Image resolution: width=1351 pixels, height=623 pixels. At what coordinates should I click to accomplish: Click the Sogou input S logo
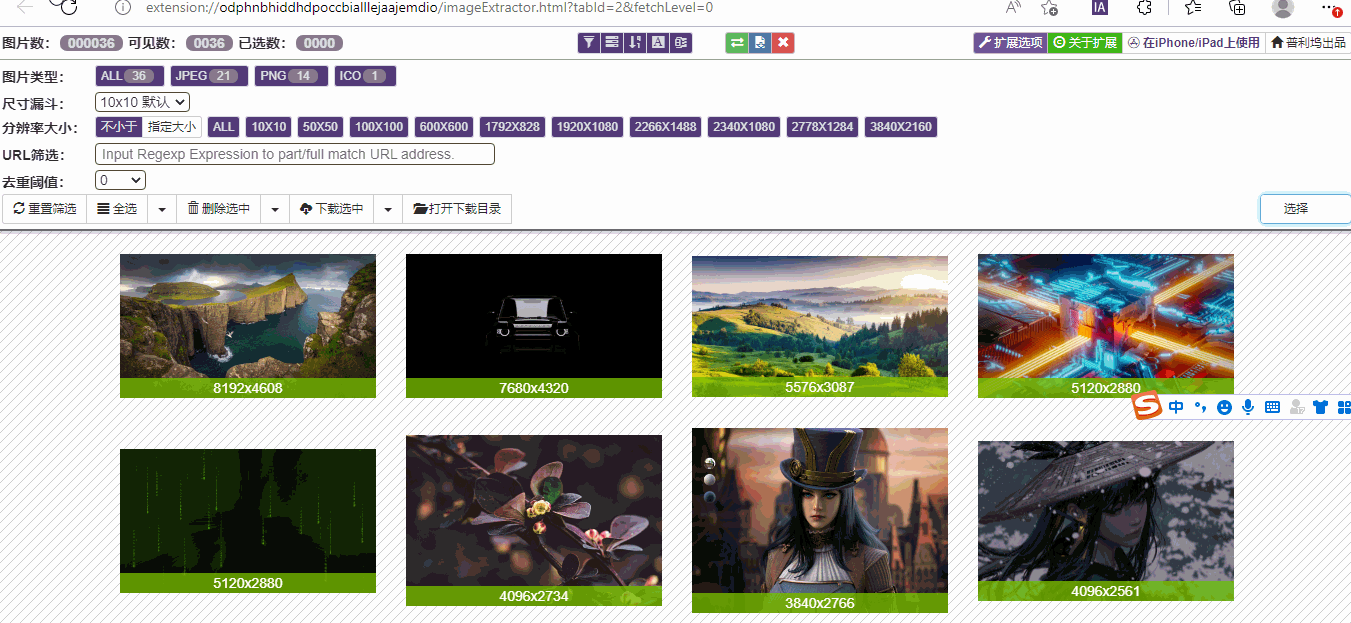coord(1147,406)
